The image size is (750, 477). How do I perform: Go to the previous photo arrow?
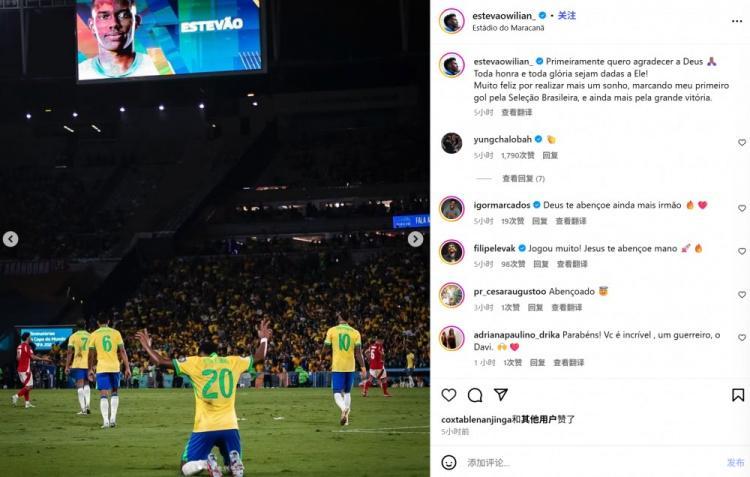click(x=11, y=239)
